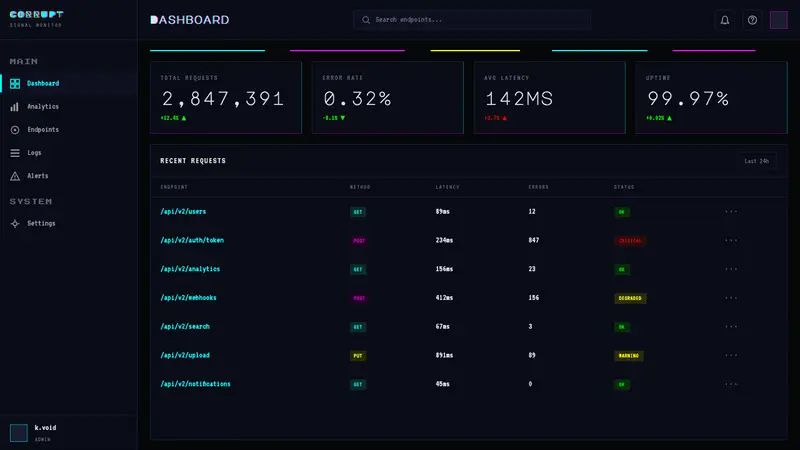Focus the Search endpoints field
Image resolution: width=800 pixels, height=450 pixels.
point(472,20)
